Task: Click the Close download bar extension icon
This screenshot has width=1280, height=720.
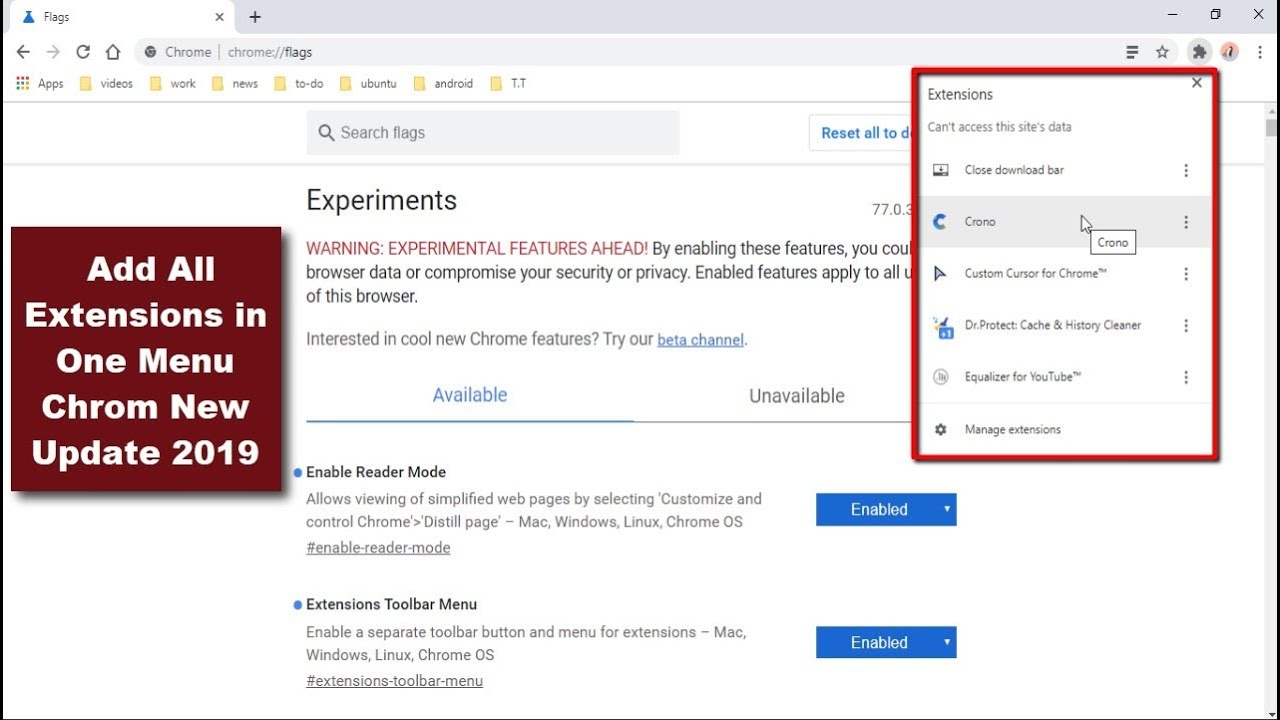Action: pos(940,170)
